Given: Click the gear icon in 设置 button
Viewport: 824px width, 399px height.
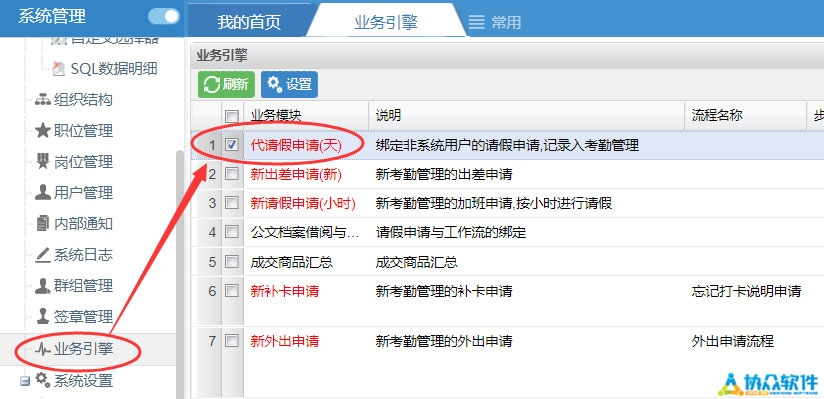Looking at the screenshot, I should point(274,83).
